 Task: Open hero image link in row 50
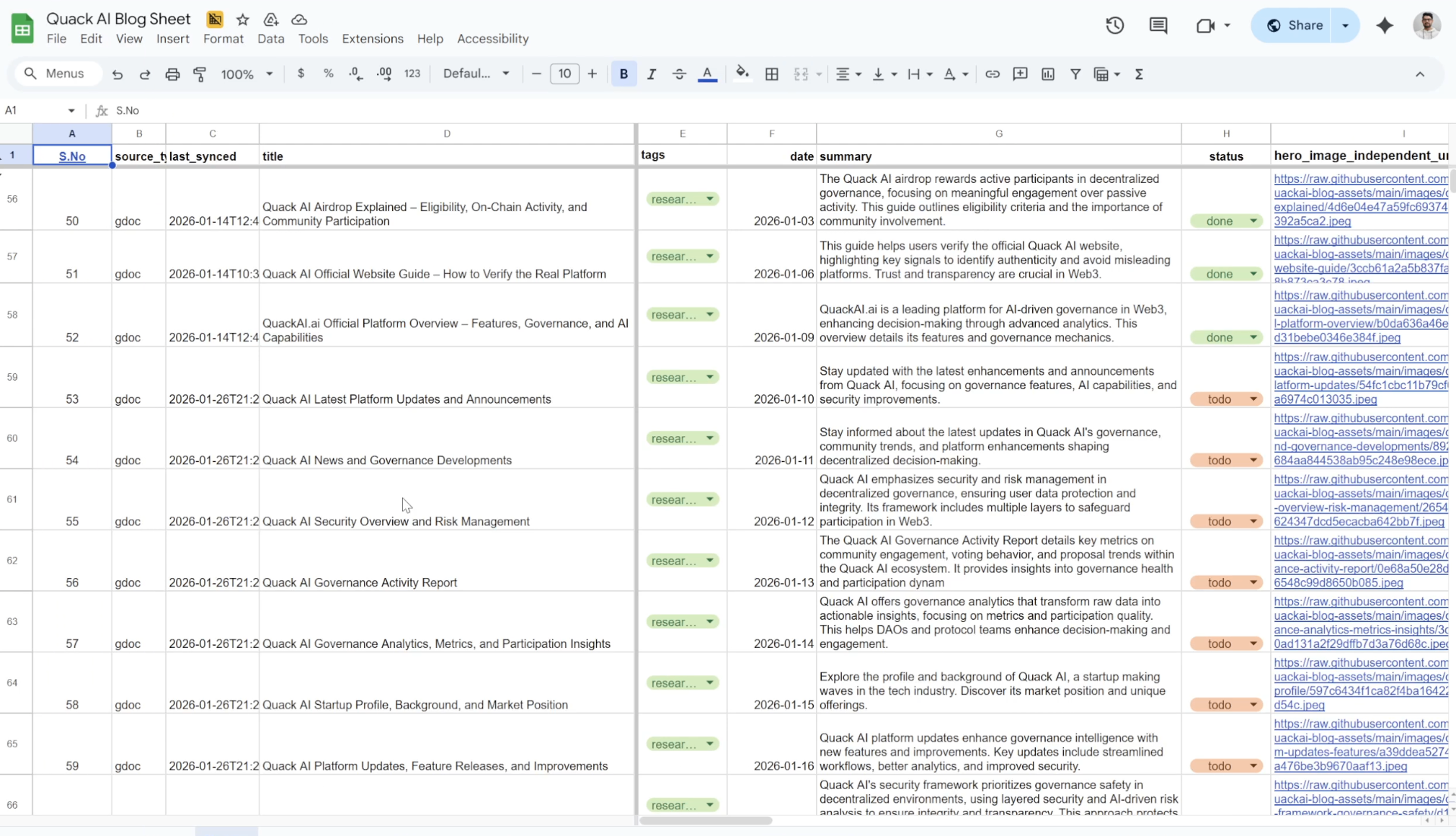(1360, 200)
